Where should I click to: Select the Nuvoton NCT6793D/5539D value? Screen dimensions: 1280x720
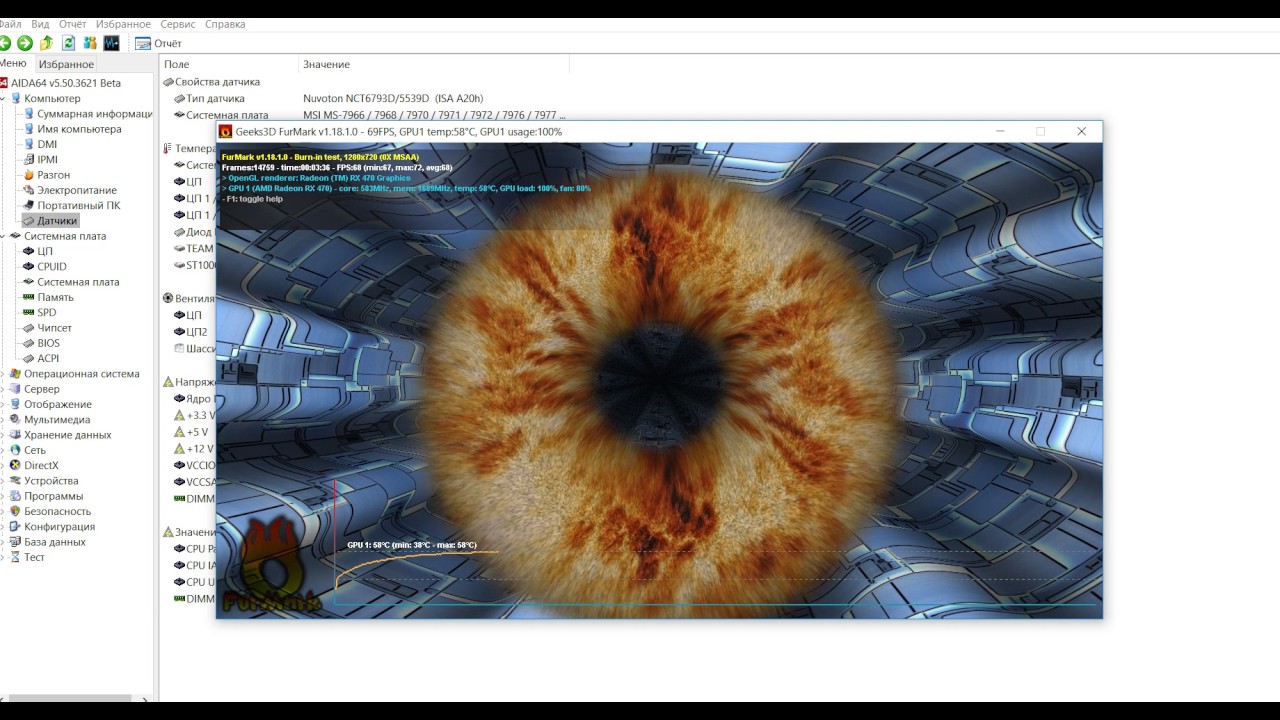click(393, 99)
